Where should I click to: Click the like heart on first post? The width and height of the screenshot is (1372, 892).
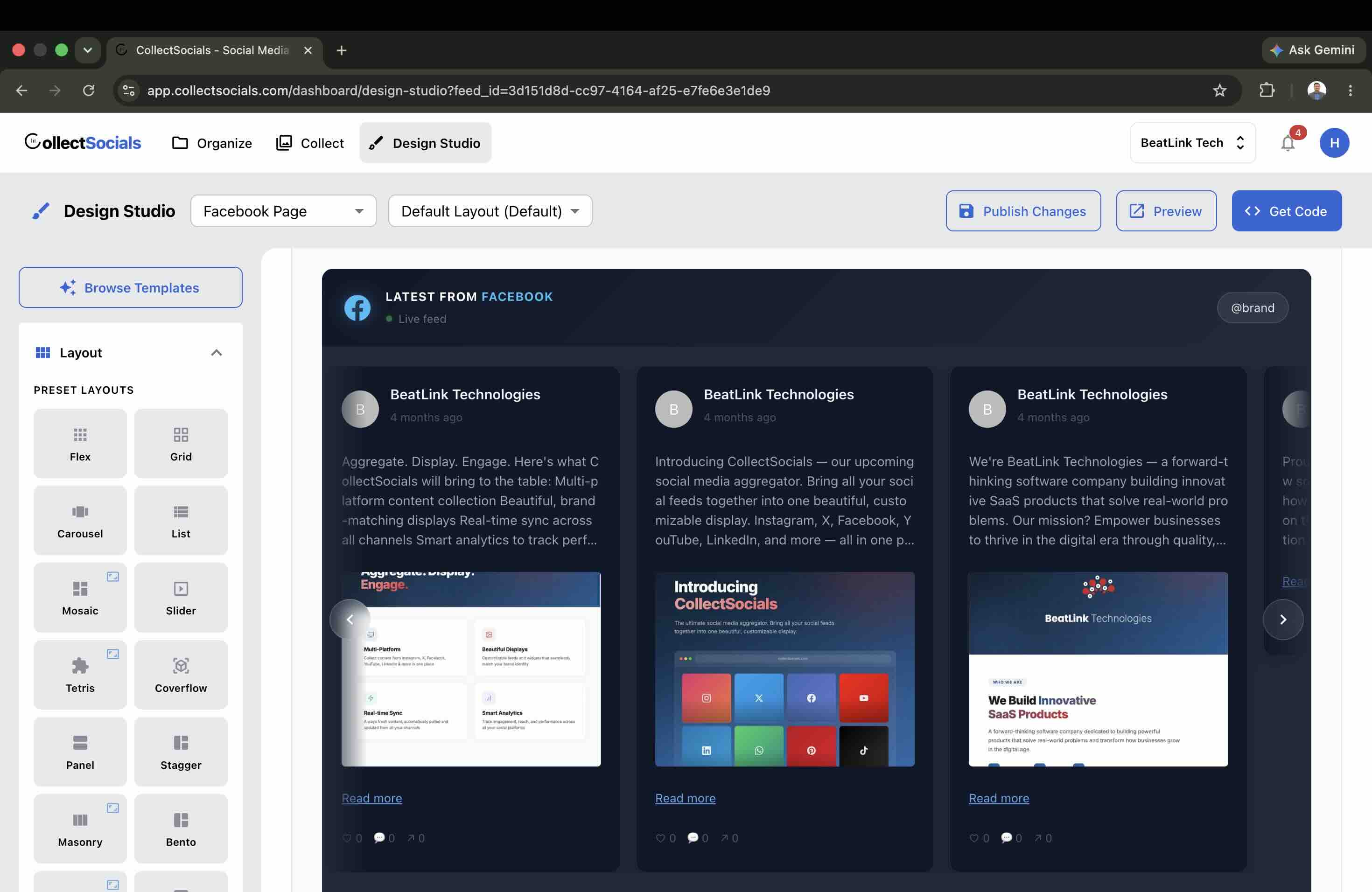click(x=347, y=838)
